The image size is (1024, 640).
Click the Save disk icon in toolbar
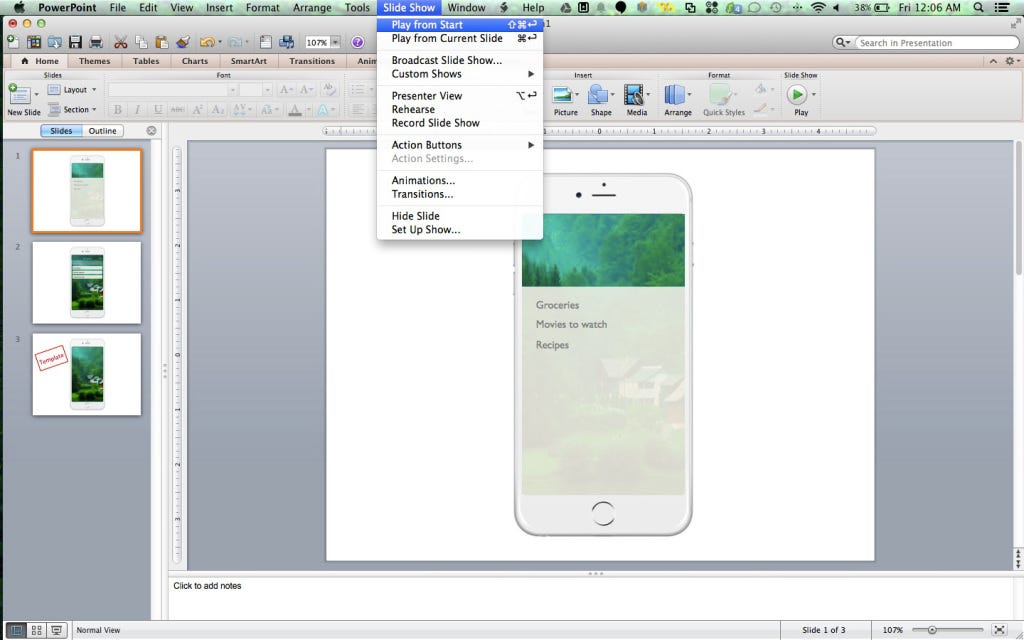tap(75, 42)
